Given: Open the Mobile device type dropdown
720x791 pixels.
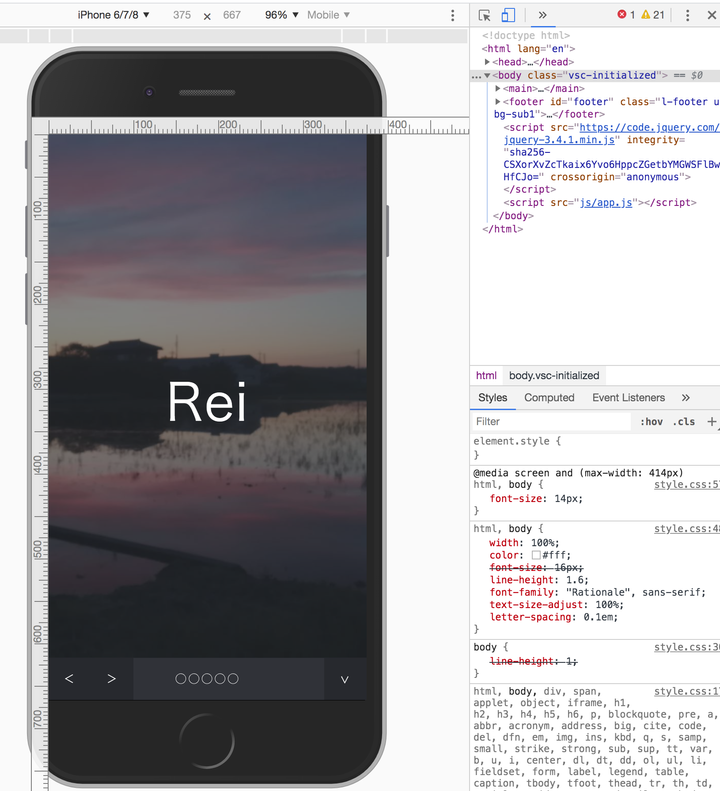Looking at the screenshot, I should tap(328, 15).
